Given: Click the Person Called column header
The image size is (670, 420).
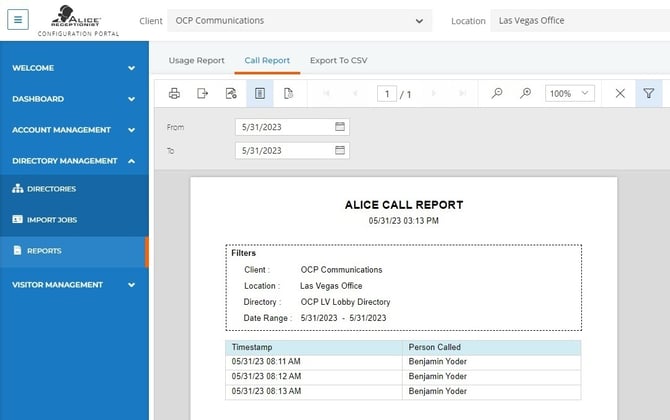Looking at the screenshot, I should coord(491,347).
